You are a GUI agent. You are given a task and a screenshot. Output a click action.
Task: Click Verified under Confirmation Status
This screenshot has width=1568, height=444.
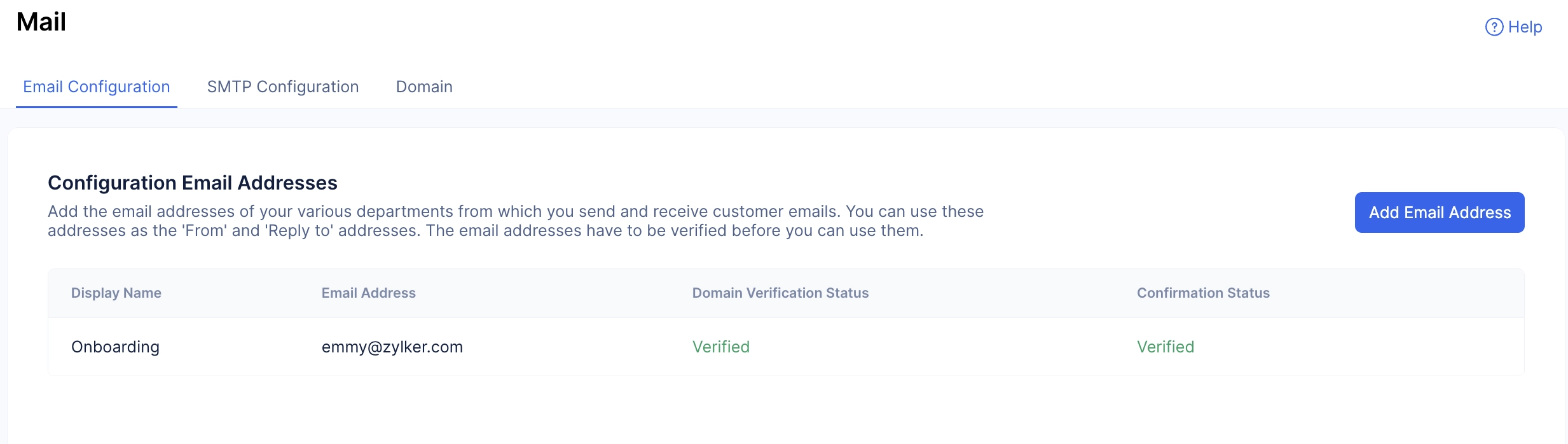[x=1166, y=347]
